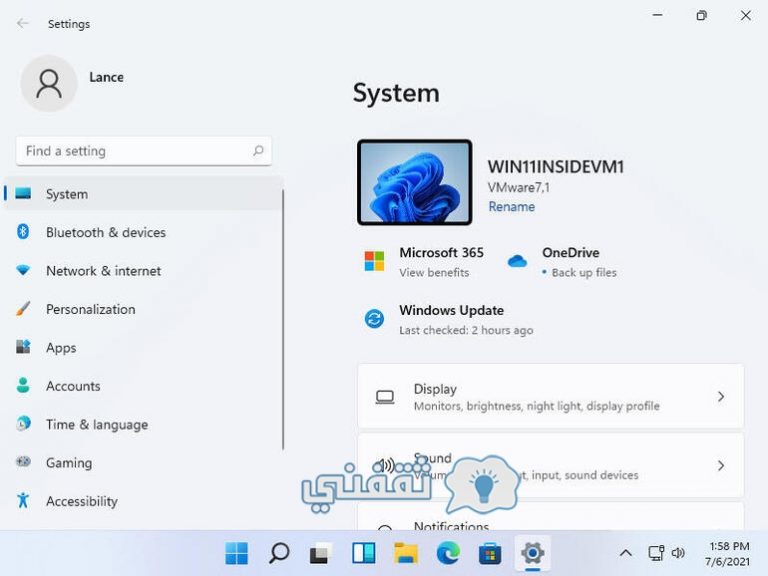Viewport: 768px width, 576px height.
Task: Click the Personalization paintbrush icon
Action: (23, 309)
